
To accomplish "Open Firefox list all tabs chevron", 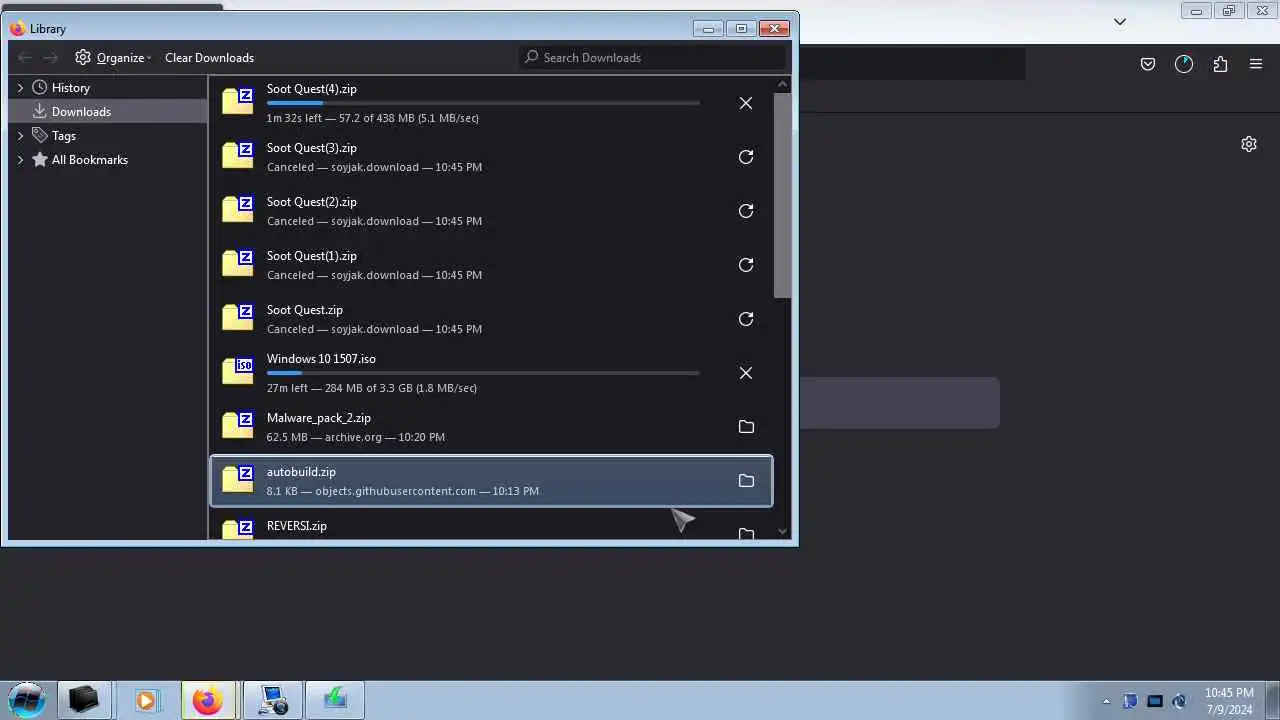I will [1120, 21].
